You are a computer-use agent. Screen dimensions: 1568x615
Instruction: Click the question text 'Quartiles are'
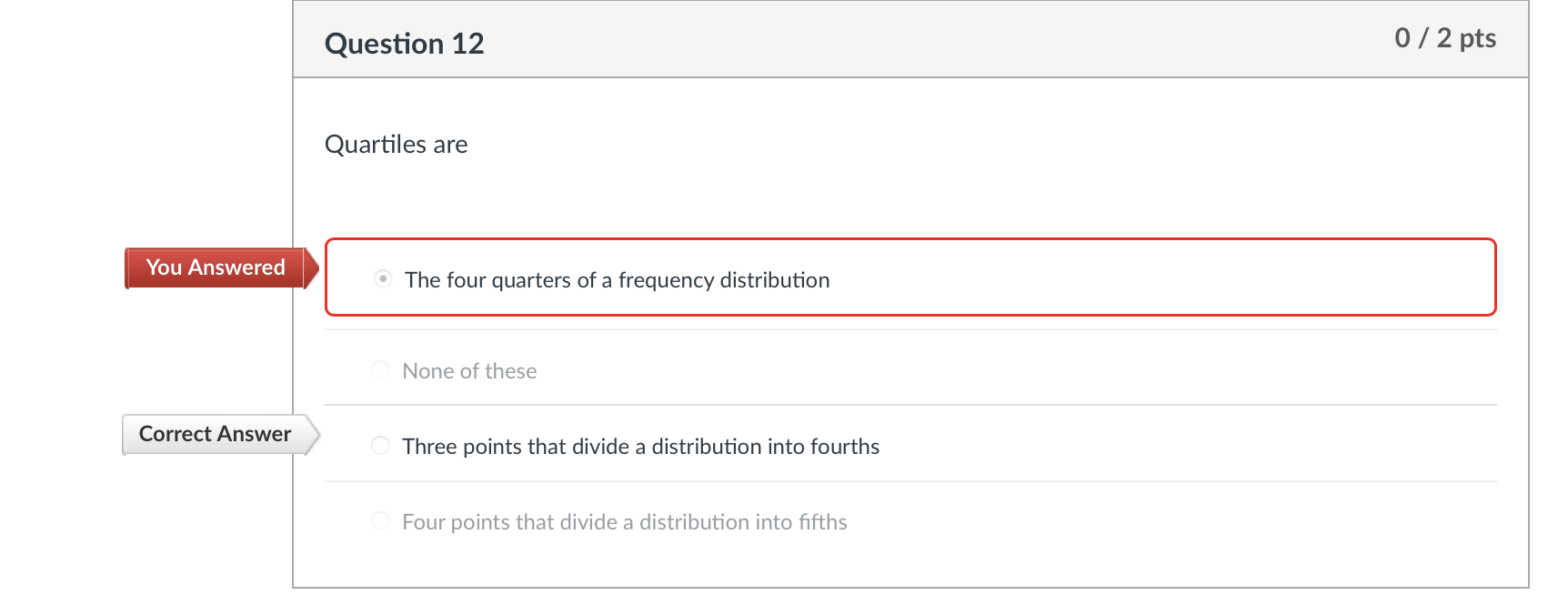point(396,144)
